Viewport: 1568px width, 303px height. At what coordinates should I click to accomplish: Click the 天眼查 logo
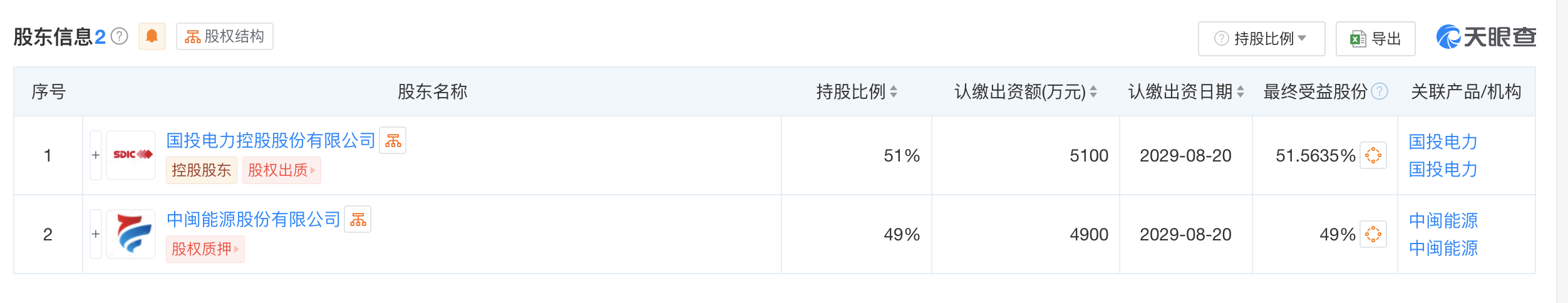(1486, 37)
